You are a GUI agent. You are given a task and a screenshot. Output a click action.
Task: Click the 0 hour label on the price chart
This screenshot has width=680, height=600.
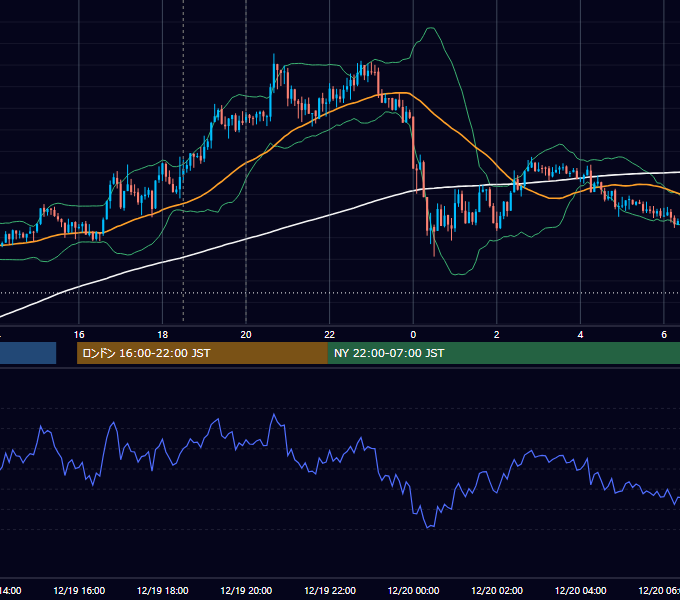(413, 335)
